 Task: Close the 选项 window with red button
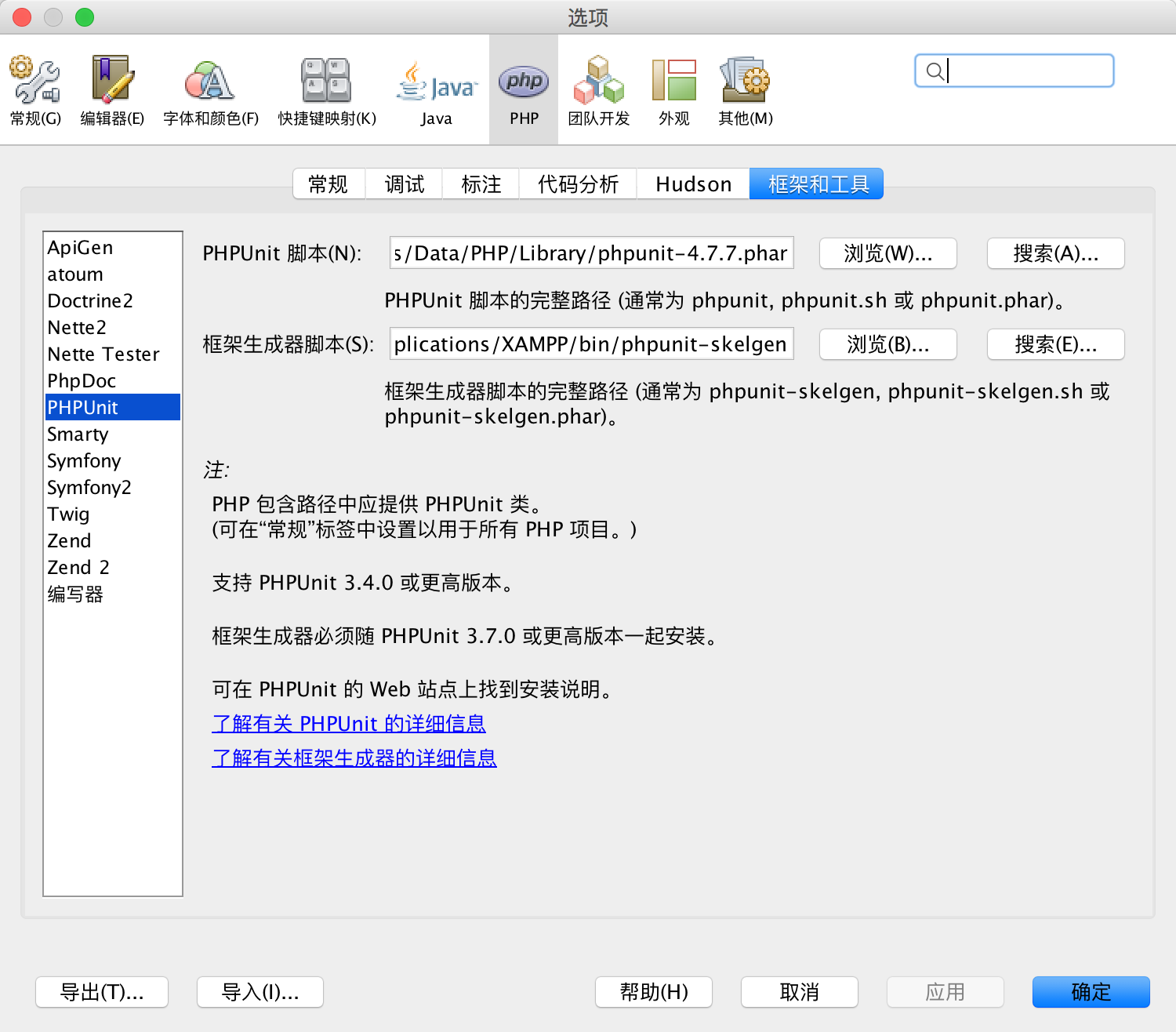[22, 17]
